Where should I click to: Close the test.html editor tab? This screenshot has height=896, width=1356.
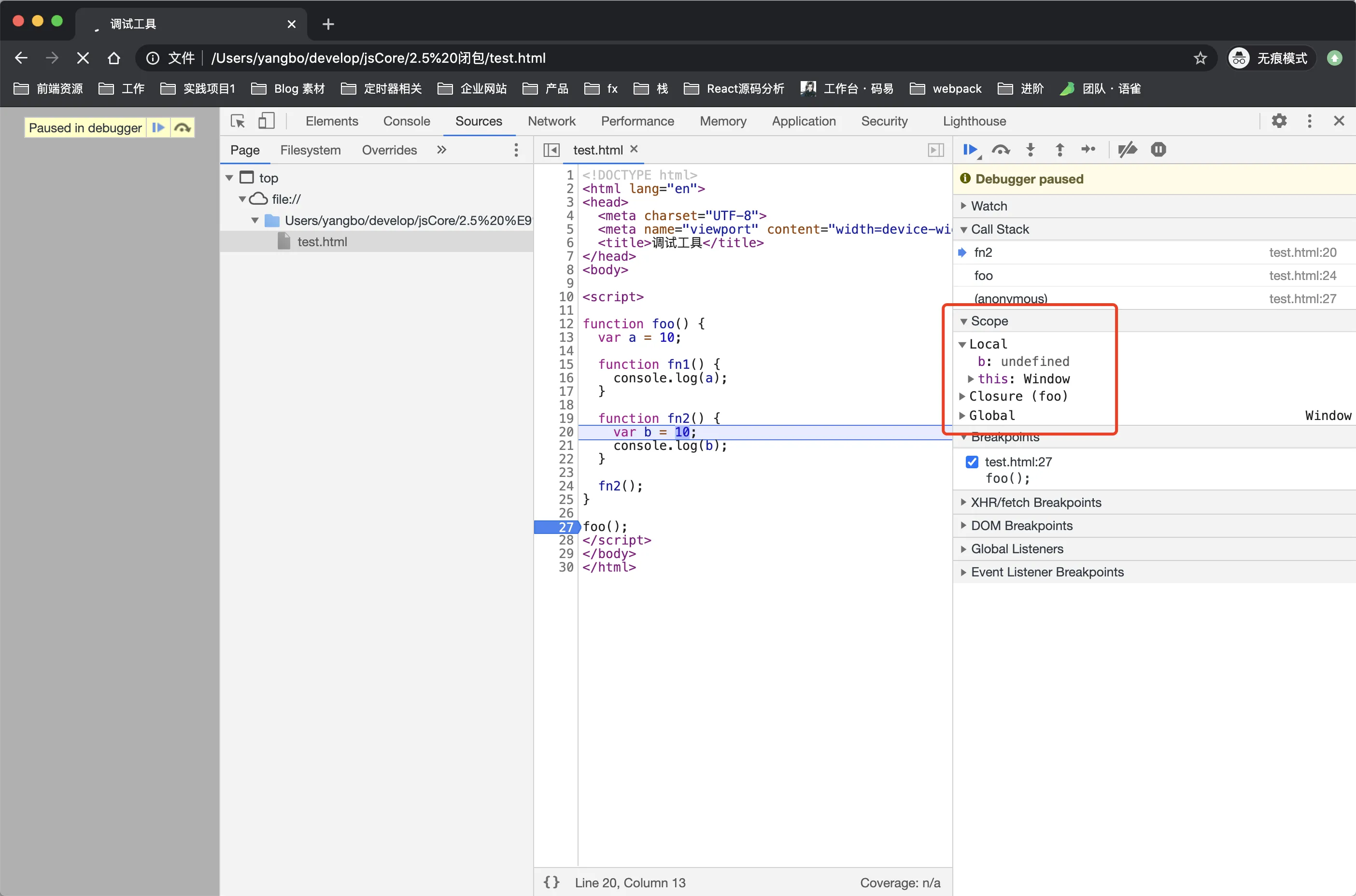(634, 149)
